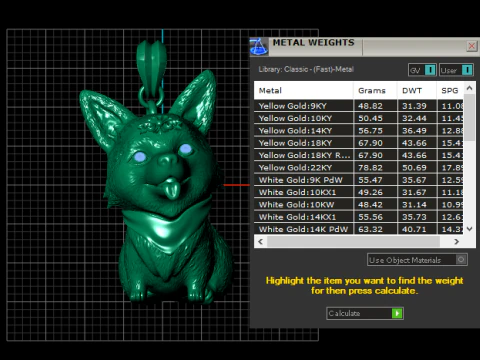Screen dimensions: 480x360
Task: Click the 35.67 DWT value
Action: point(414,180)
